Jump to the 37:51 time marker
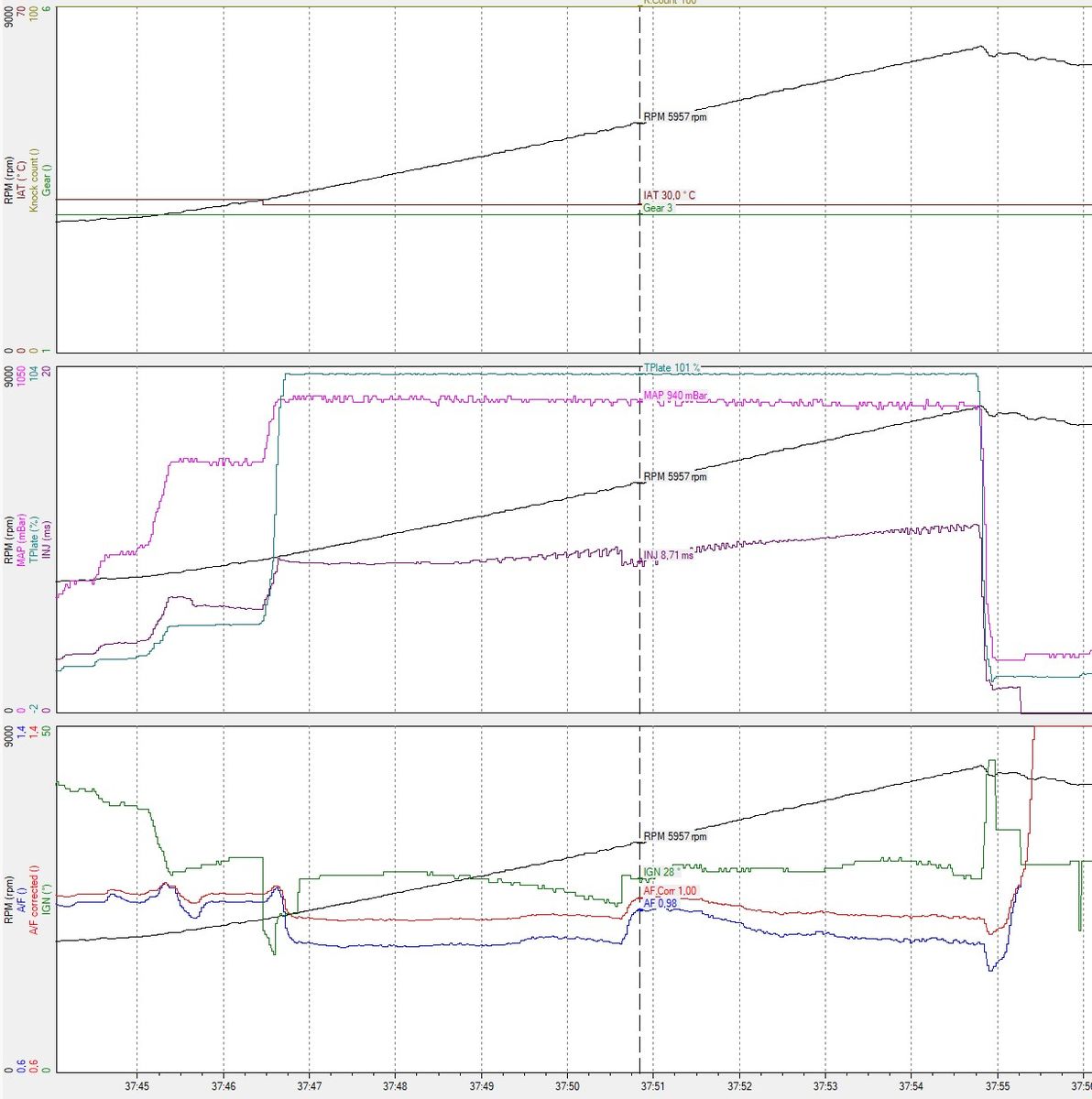The width and height of the screenshot is (1092, 1099). point(652,1086)
